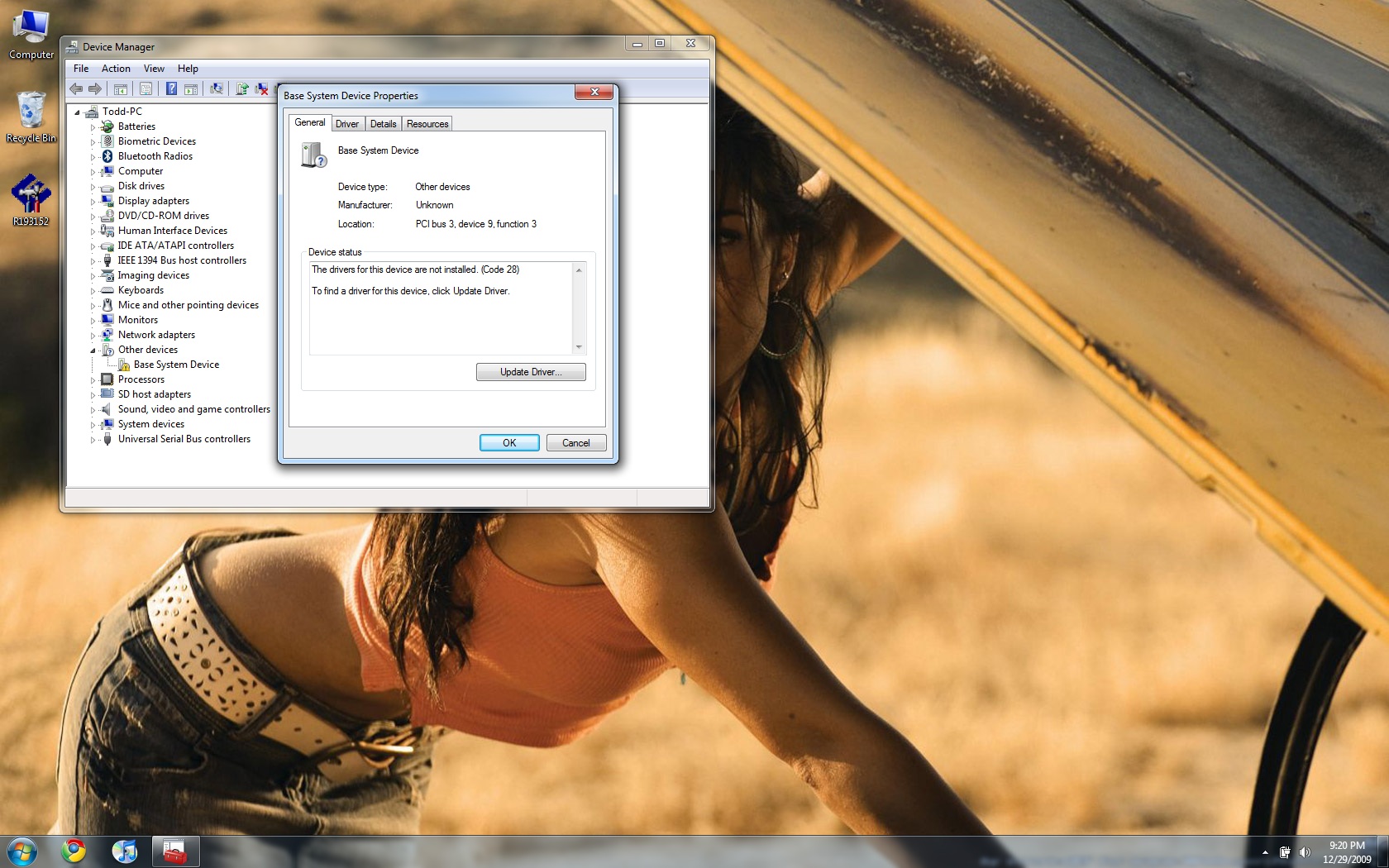1389x868 pixels.
Task: Click the red toolbox taskbar icon
Action: pyautogui.click(x=175, y=851)
